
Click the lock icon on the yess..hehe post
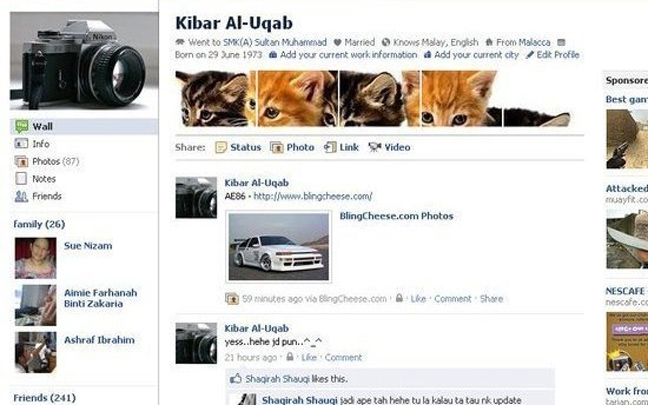tap(290, 356)
